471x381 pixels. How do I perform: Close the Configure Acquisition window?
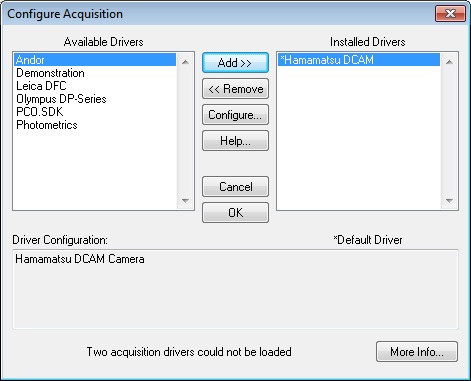(450, 13)
